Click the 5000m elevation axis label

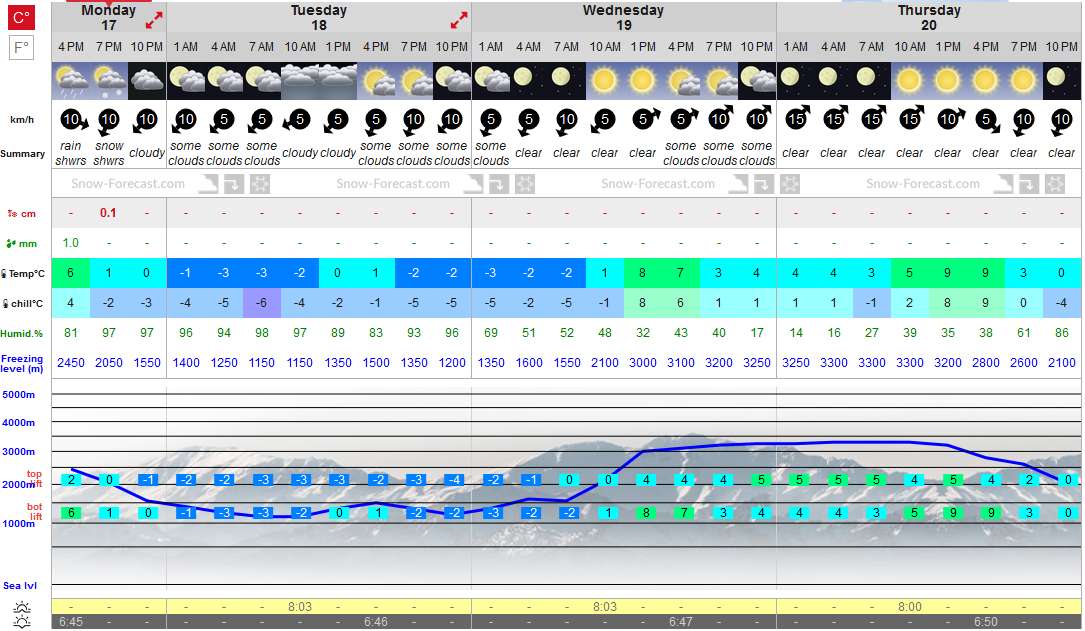(19, 395)
